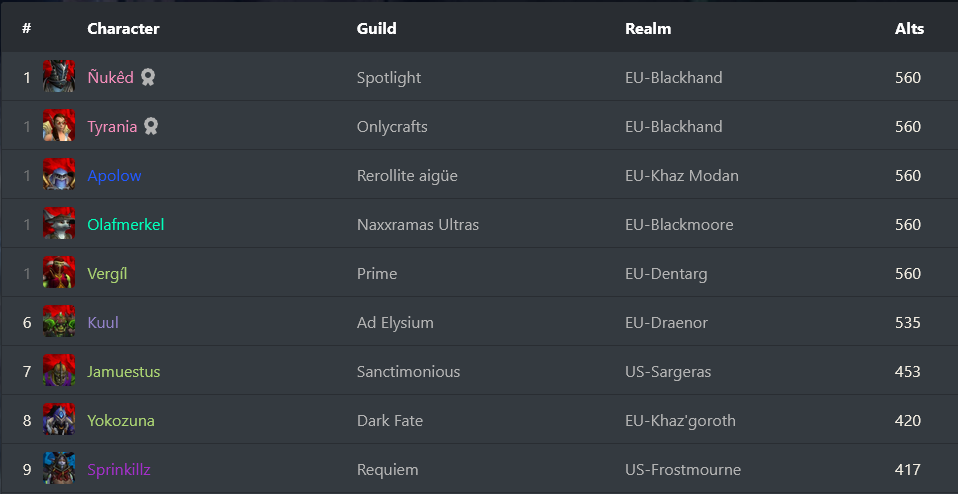958x494 pixels.
Task: Click the badge icon beside Tyrania
Action: coord(151,126)
